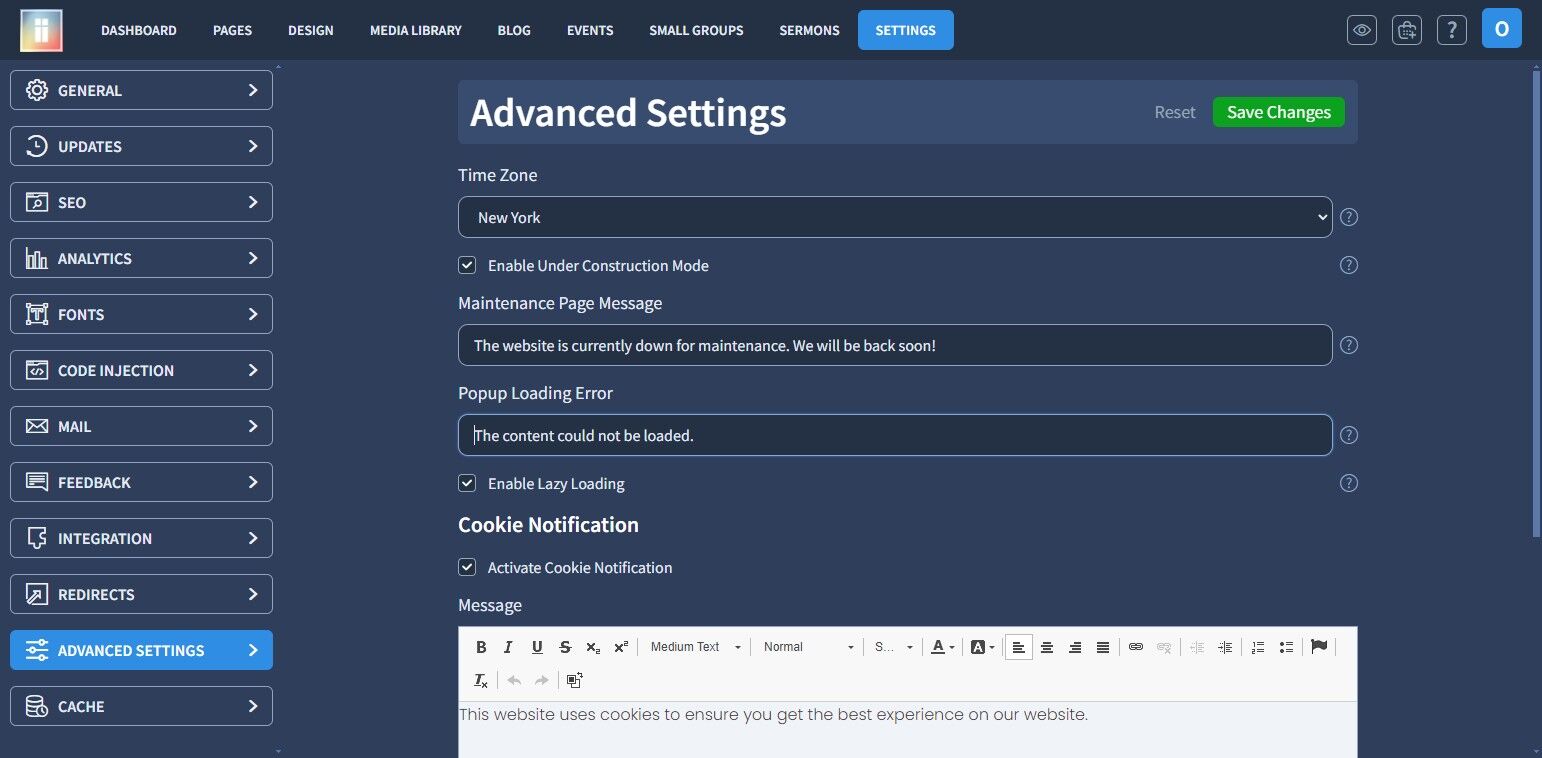Viewport: 1542px width, 758px height.
Task: Click the Bold formatting icon
Action: click(x=481, y=647)
